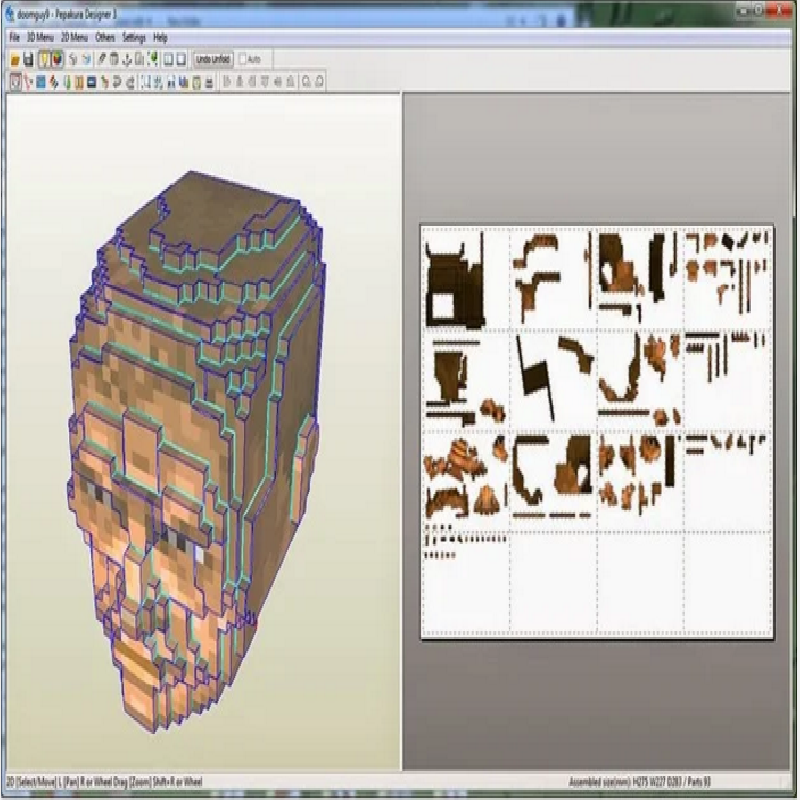Click the first window layout icon
The width and height of the screenshot is (800, 800).
point(168,60)
